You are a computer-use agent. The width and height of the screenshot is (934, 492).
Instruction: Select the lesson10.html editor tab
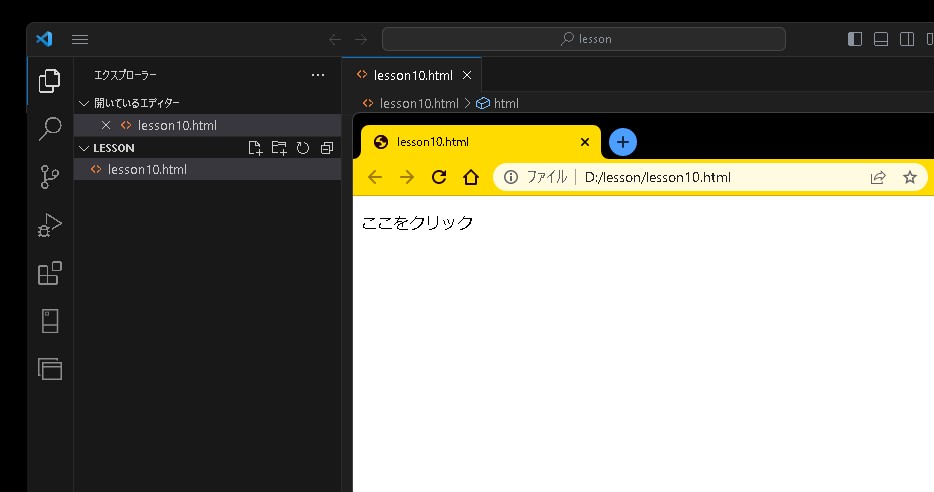pos(412,75)
